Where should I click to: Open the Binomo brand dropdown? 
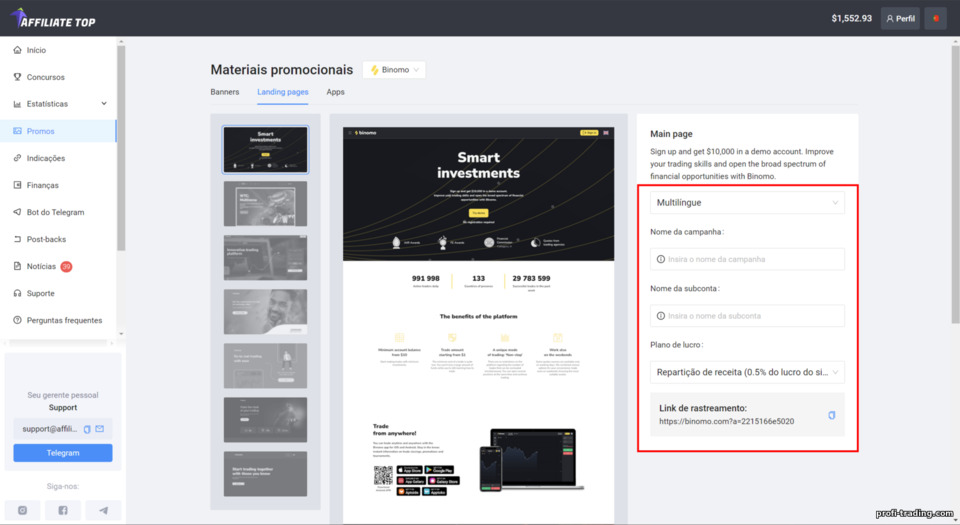coord(394,70)
